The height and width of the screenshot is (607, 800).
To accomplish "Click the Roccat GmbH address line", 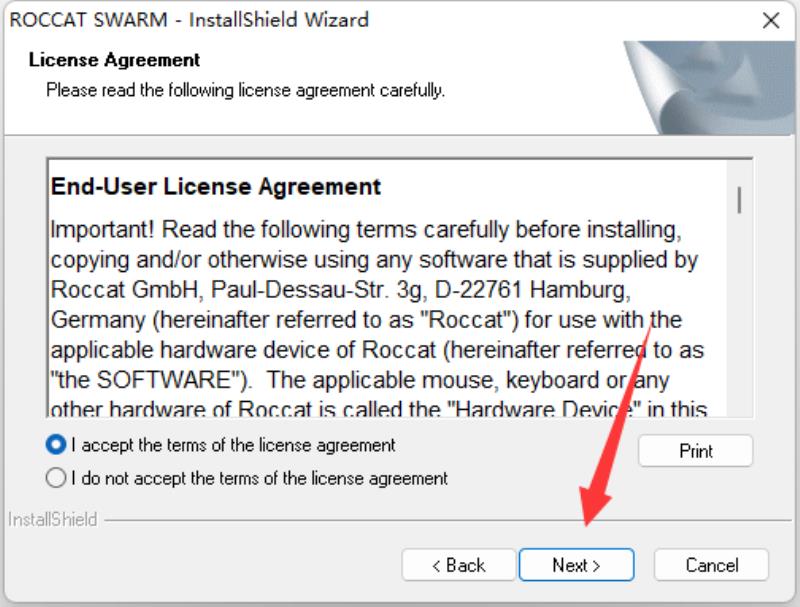I will 341,290.
